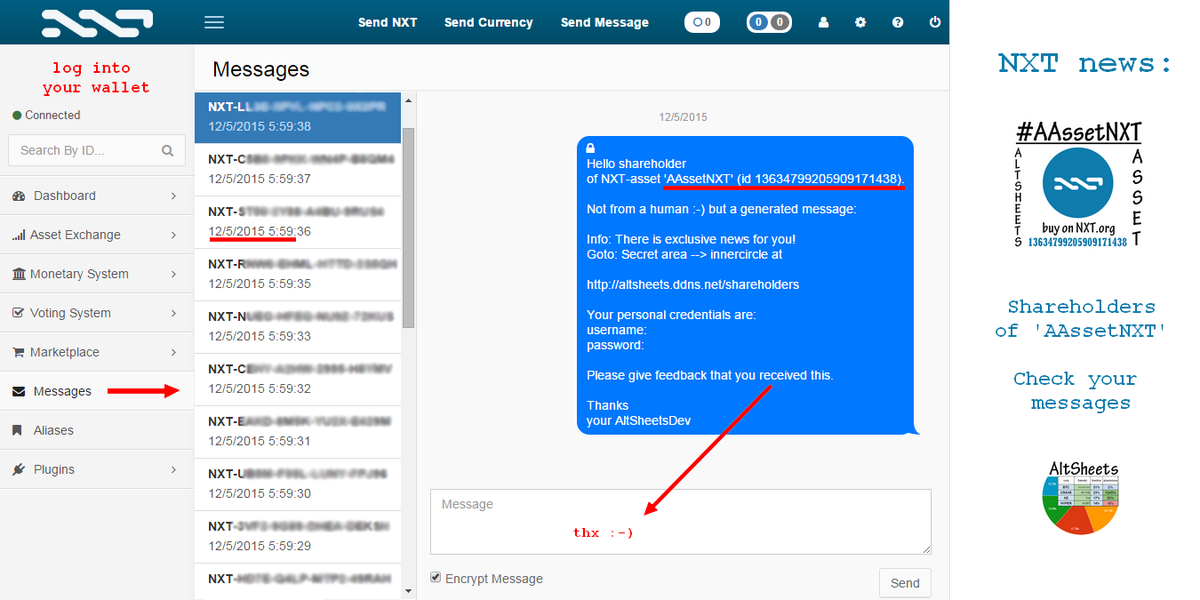Click the Message text area

click(x=681, y=521)
